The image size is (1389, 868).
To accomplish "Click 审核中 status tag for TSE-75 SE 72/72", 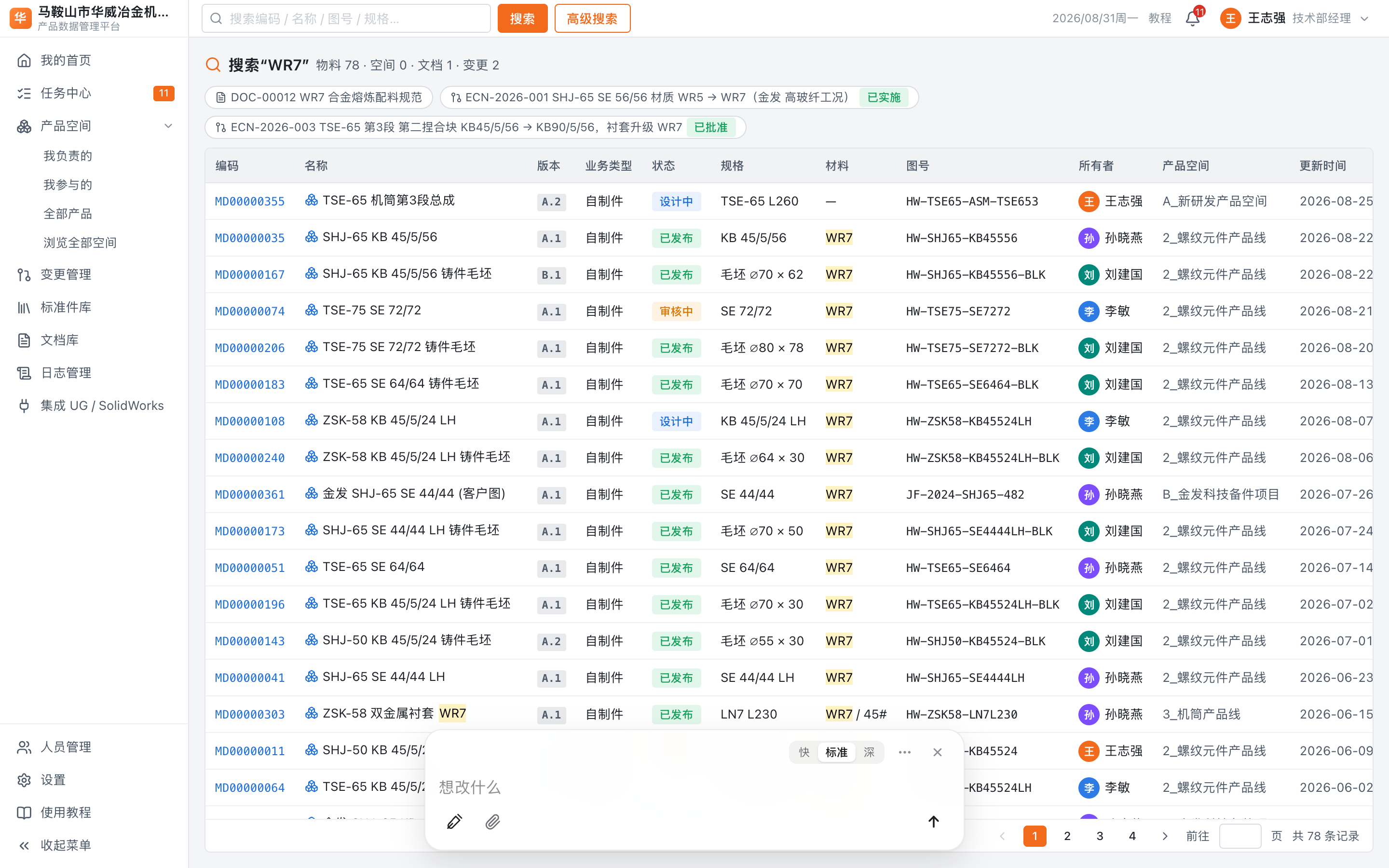I will click(676, 311).
